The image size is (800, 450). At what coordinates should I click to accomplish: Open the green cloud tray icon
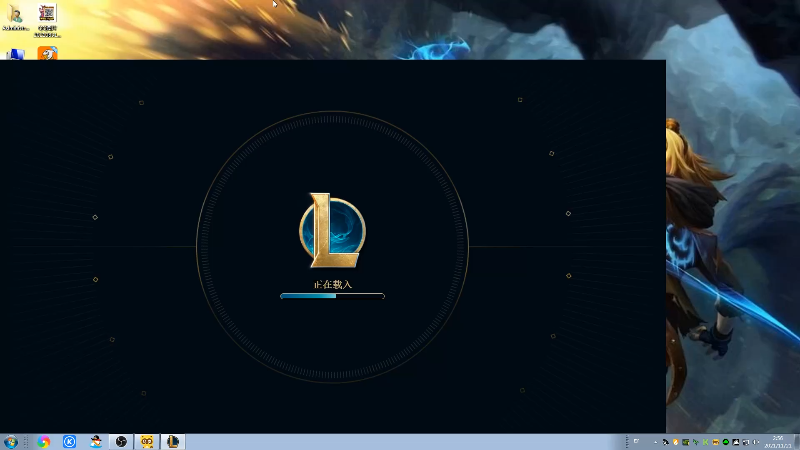(x=726, y=442)
